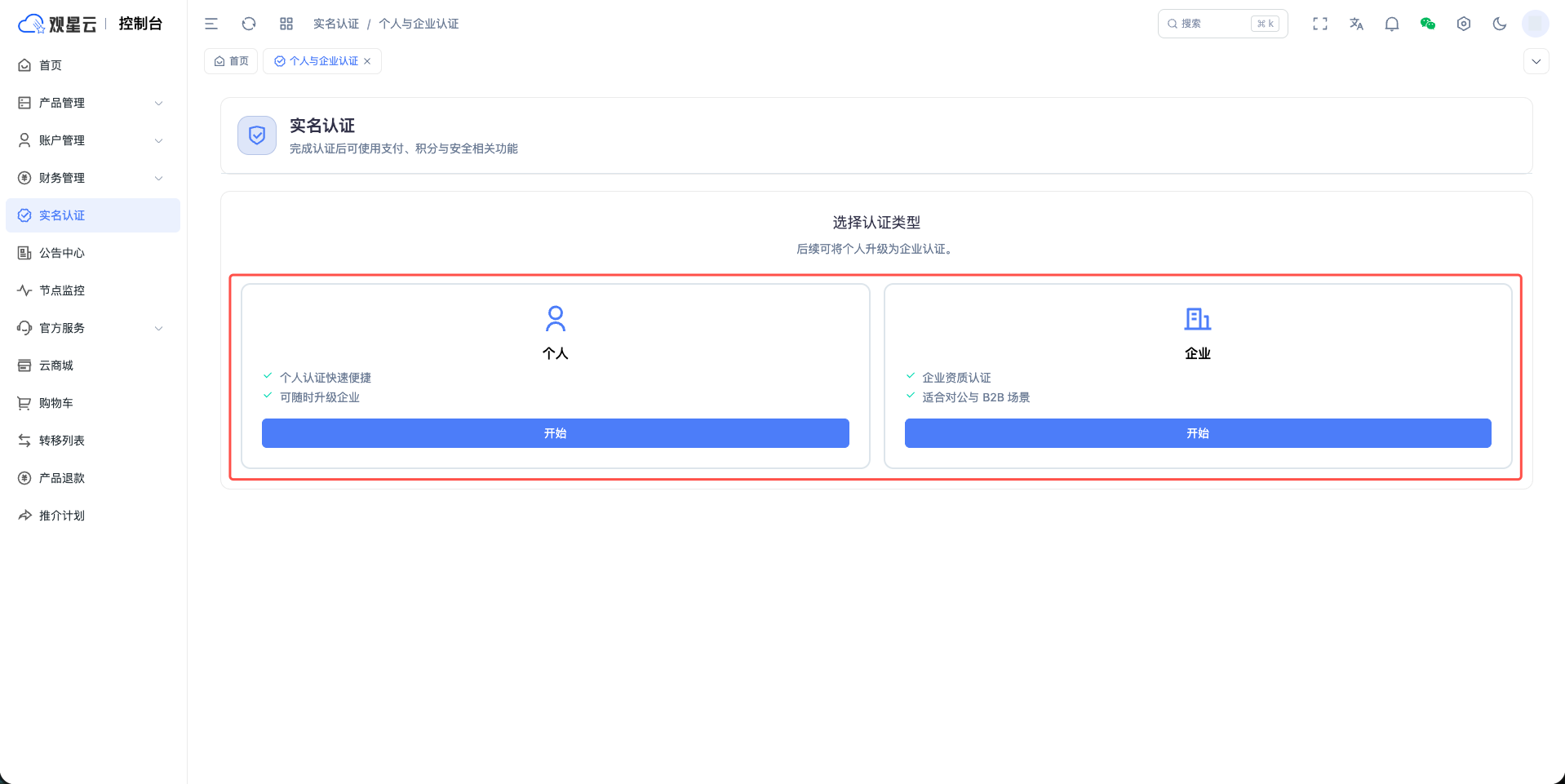Open 节点监控 in the sidebar
The image size is (1565, 784).
[62, 290]
